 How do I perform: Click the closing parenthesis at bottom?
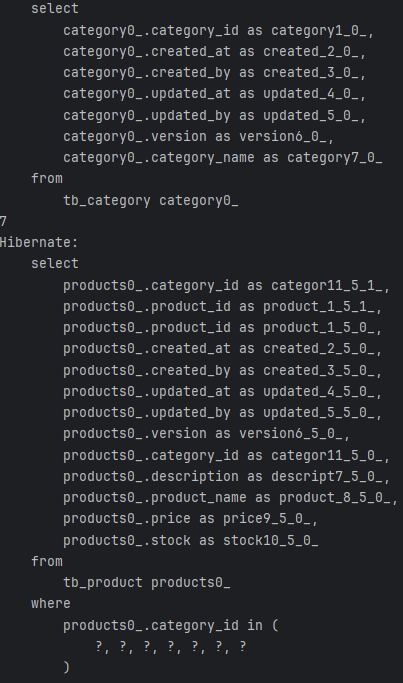point(66,667)
